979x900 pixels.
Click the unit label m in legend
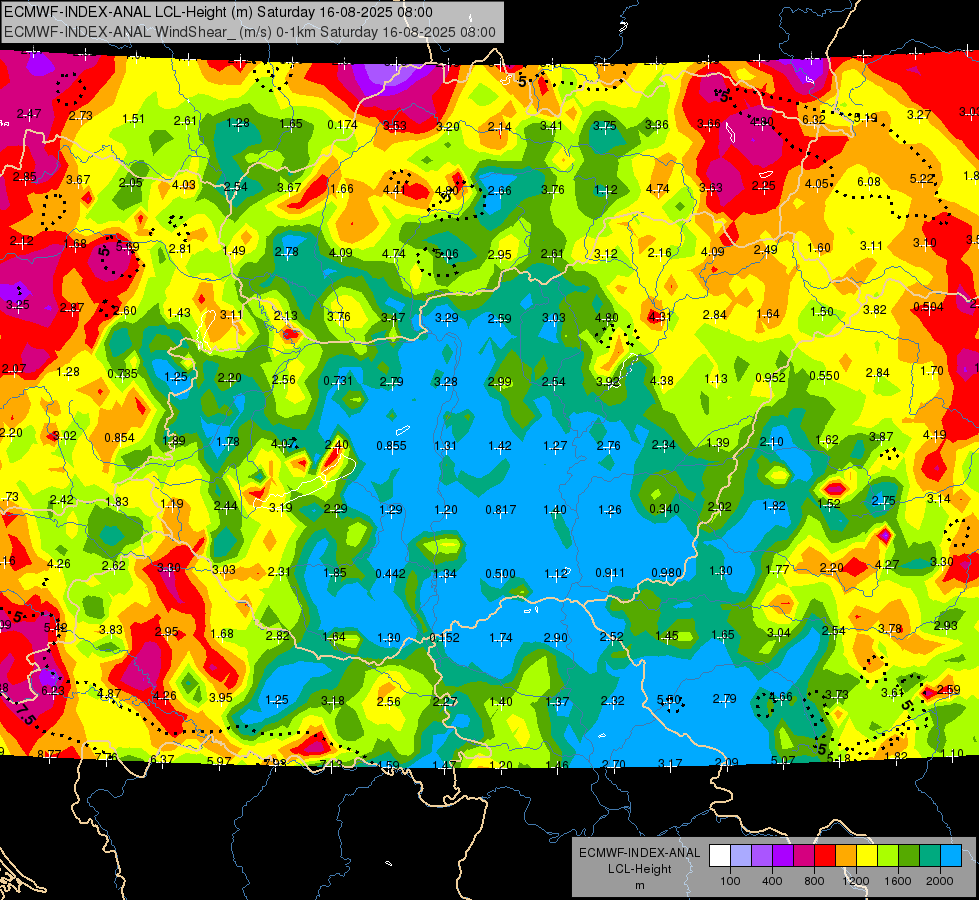[x=639, y=885]
